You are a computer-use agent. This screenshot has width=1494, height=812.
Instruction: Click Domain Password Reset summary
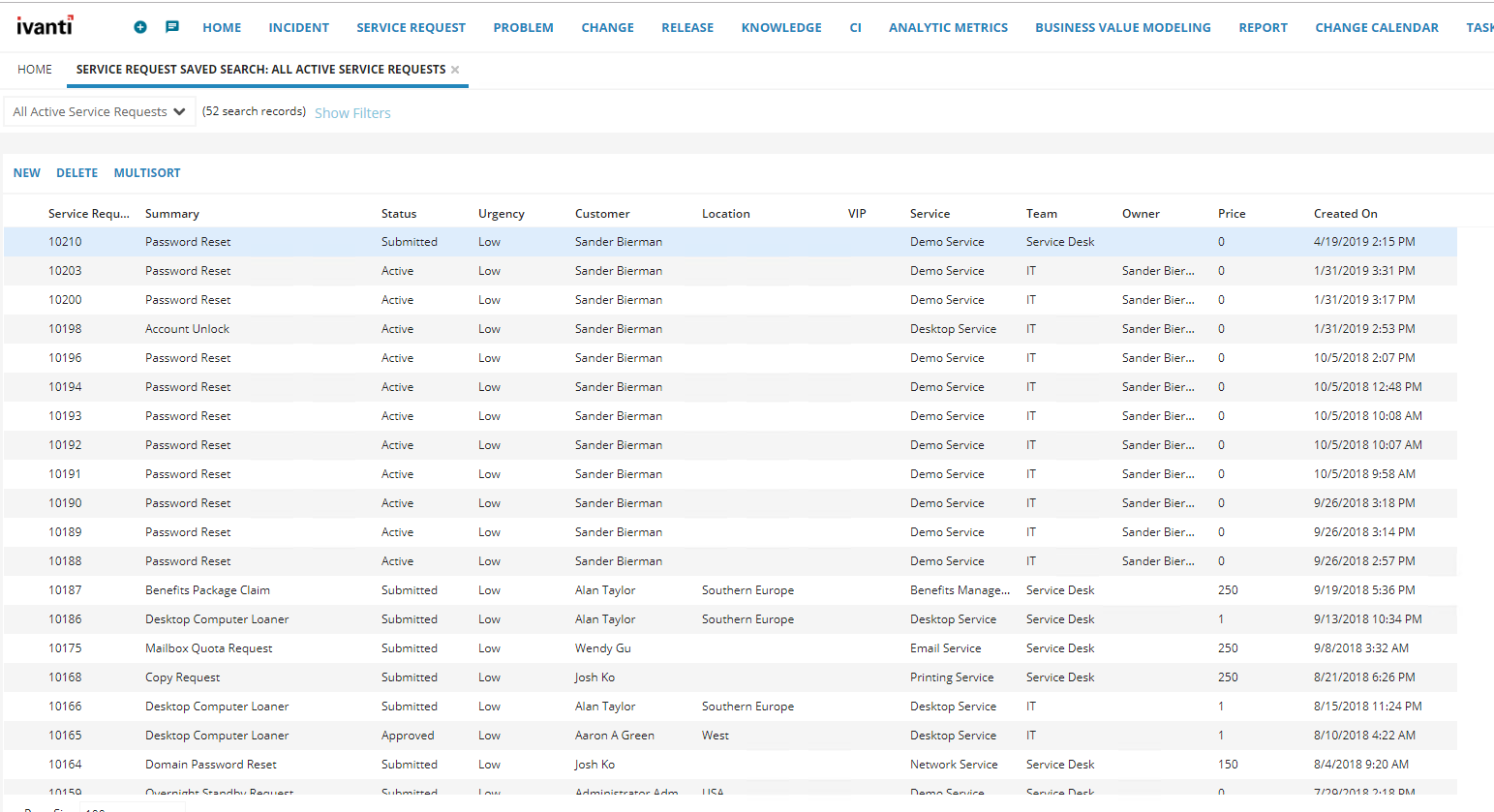[x=211, y=765]
